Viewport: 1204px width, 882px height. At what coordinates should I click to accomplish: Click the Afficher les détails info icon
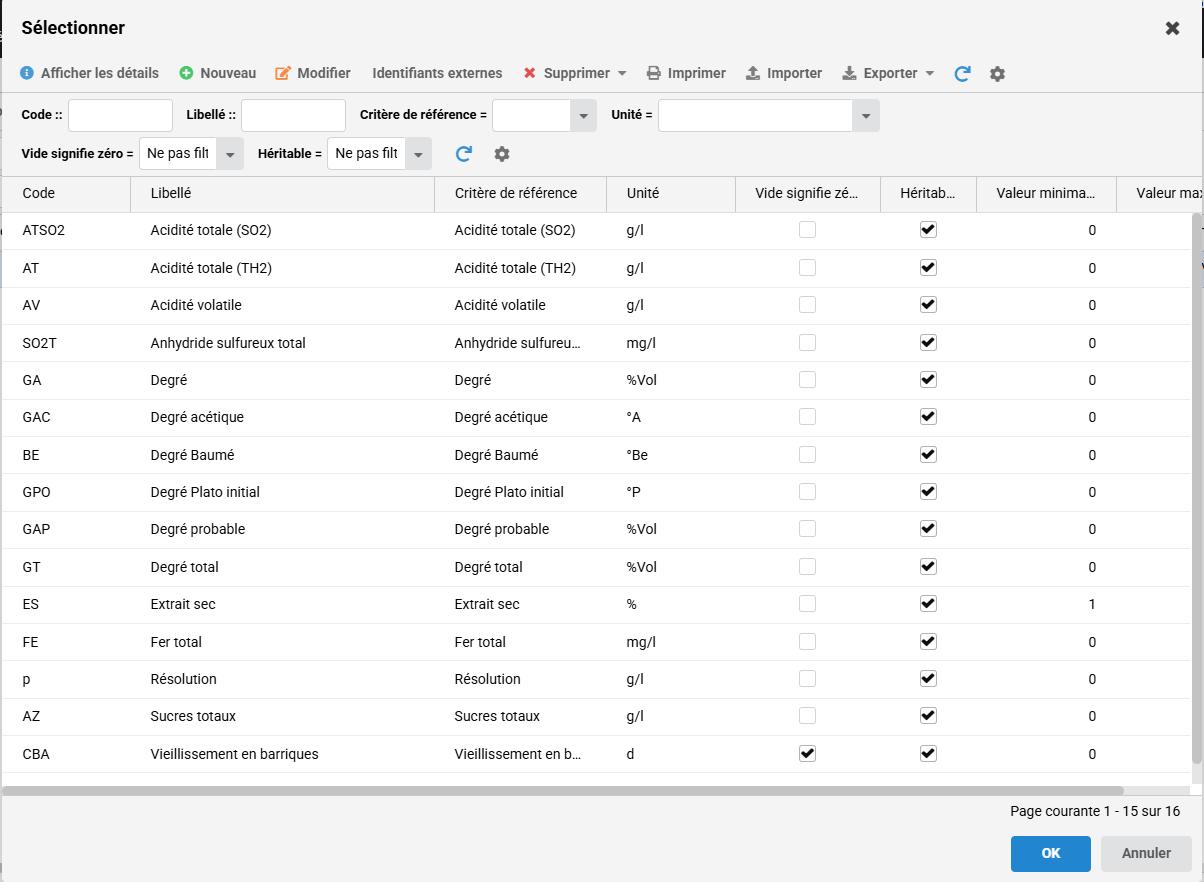click(x=27, y=73)
